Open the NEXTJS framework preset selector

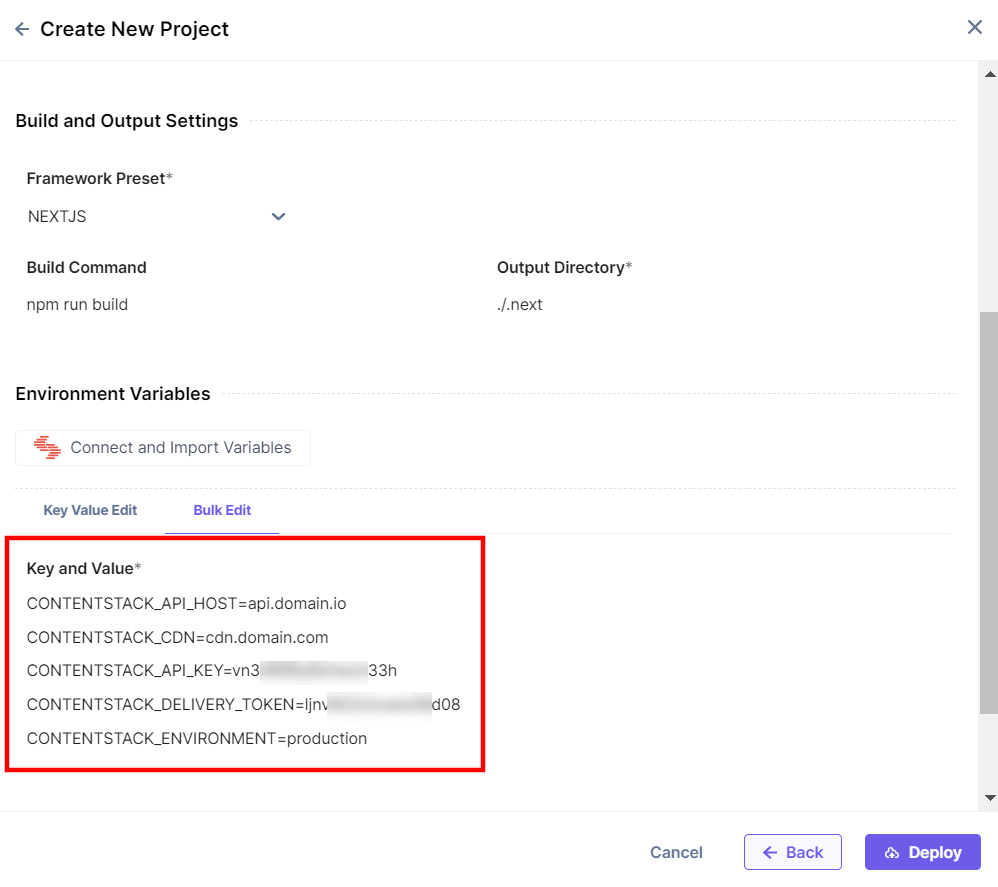click(150, 217)
